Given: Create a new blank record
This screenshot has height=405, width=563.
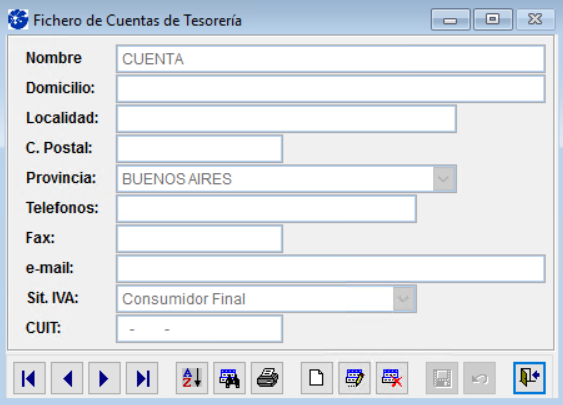Looking at the screenshot, I should (317, 378).
